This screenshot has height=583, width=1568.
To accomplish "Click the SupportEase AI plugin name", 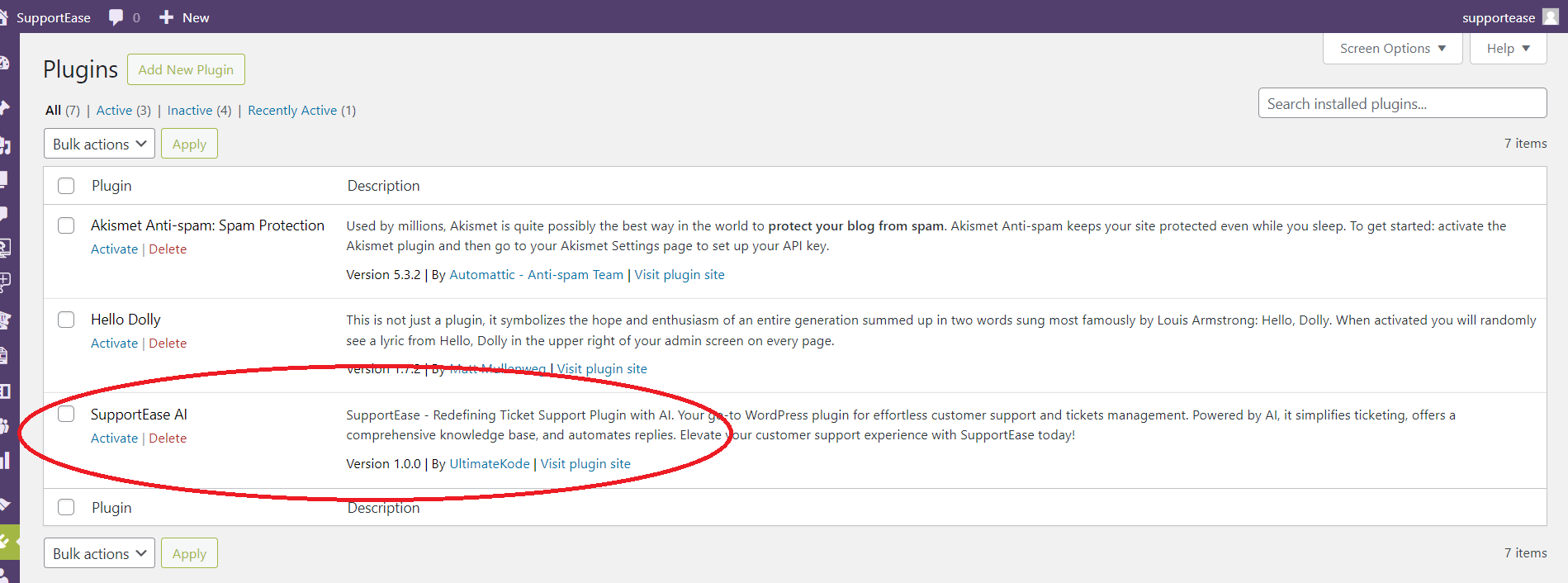I will [139, 415].
